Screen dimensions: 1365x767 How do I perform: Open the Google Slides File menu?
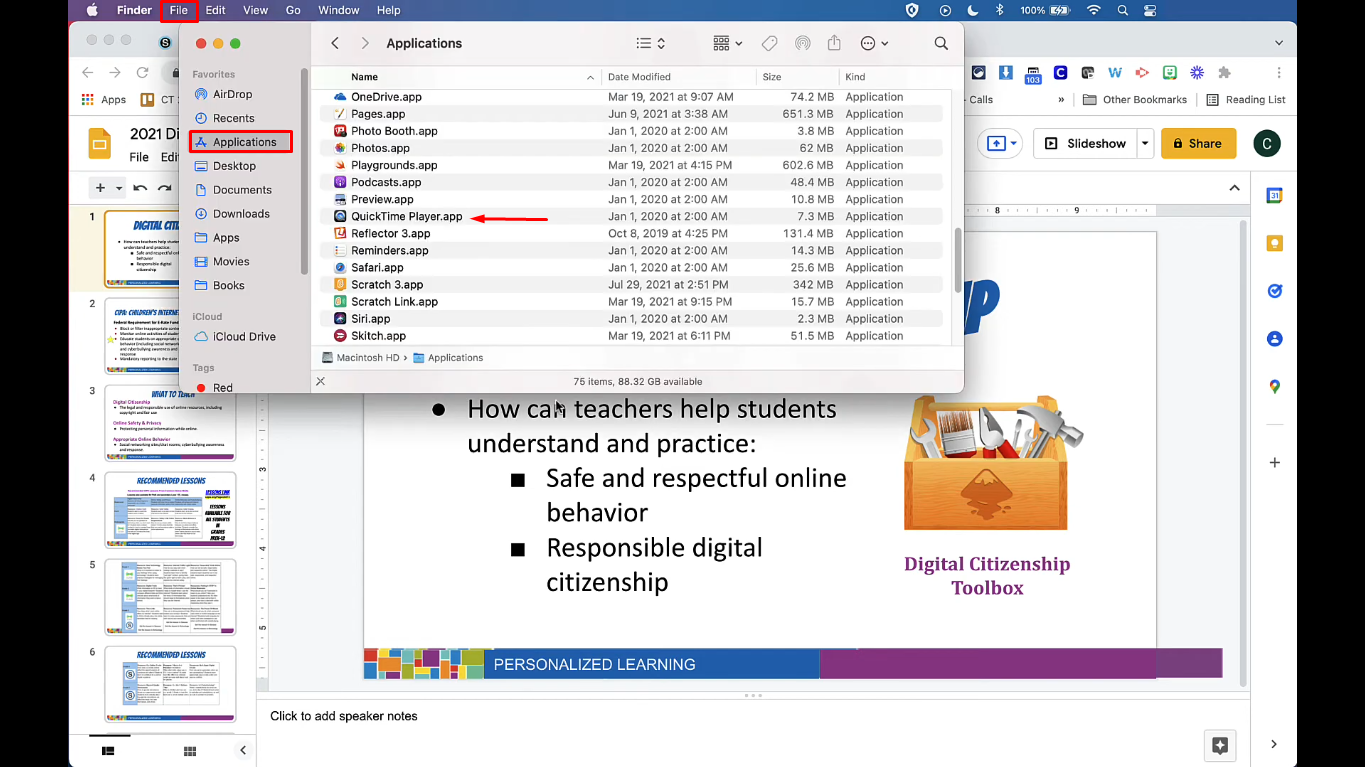tap(139, 157)
